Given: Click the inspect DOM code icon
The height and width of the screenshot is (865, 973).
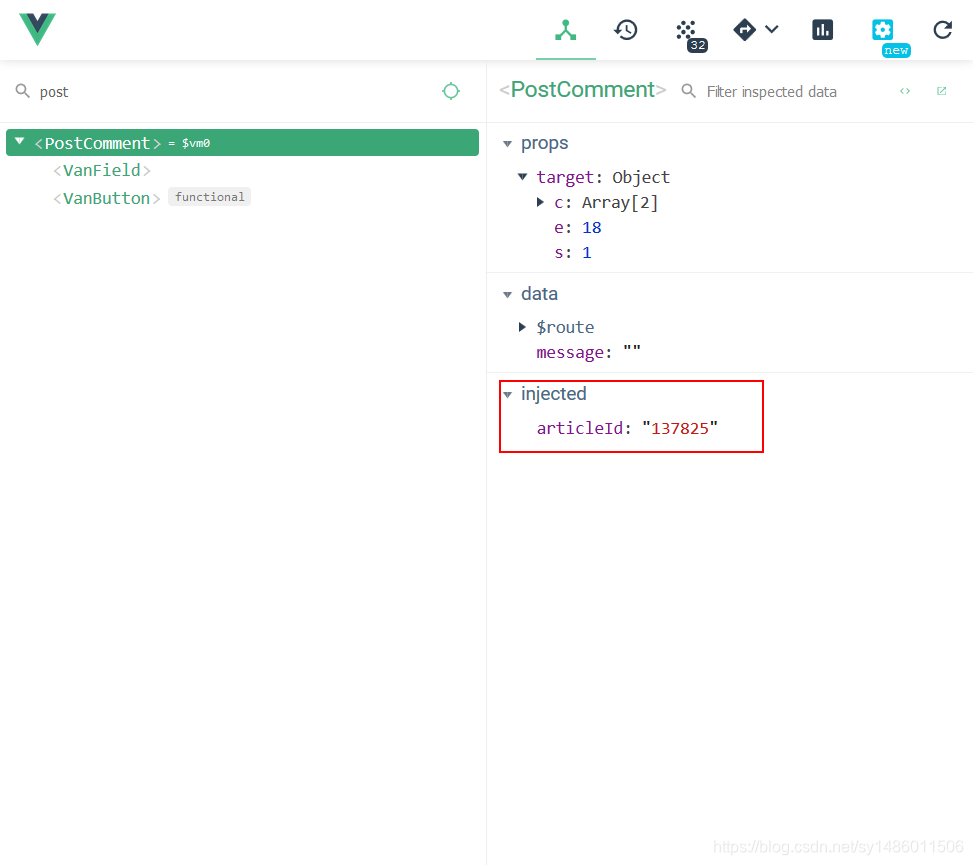Looking at the screenshot, I should 905,91.
